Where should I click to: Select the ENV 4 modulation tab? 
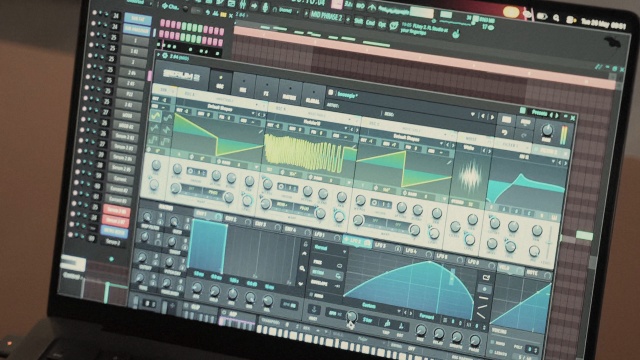(297, 231)
